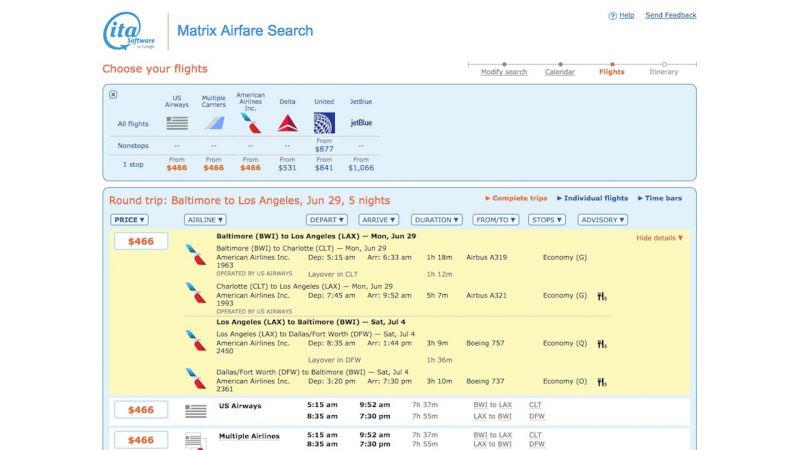This screenshot has height=450, width=800.
Task: Select the Delta airline logo
Action: 287,123
